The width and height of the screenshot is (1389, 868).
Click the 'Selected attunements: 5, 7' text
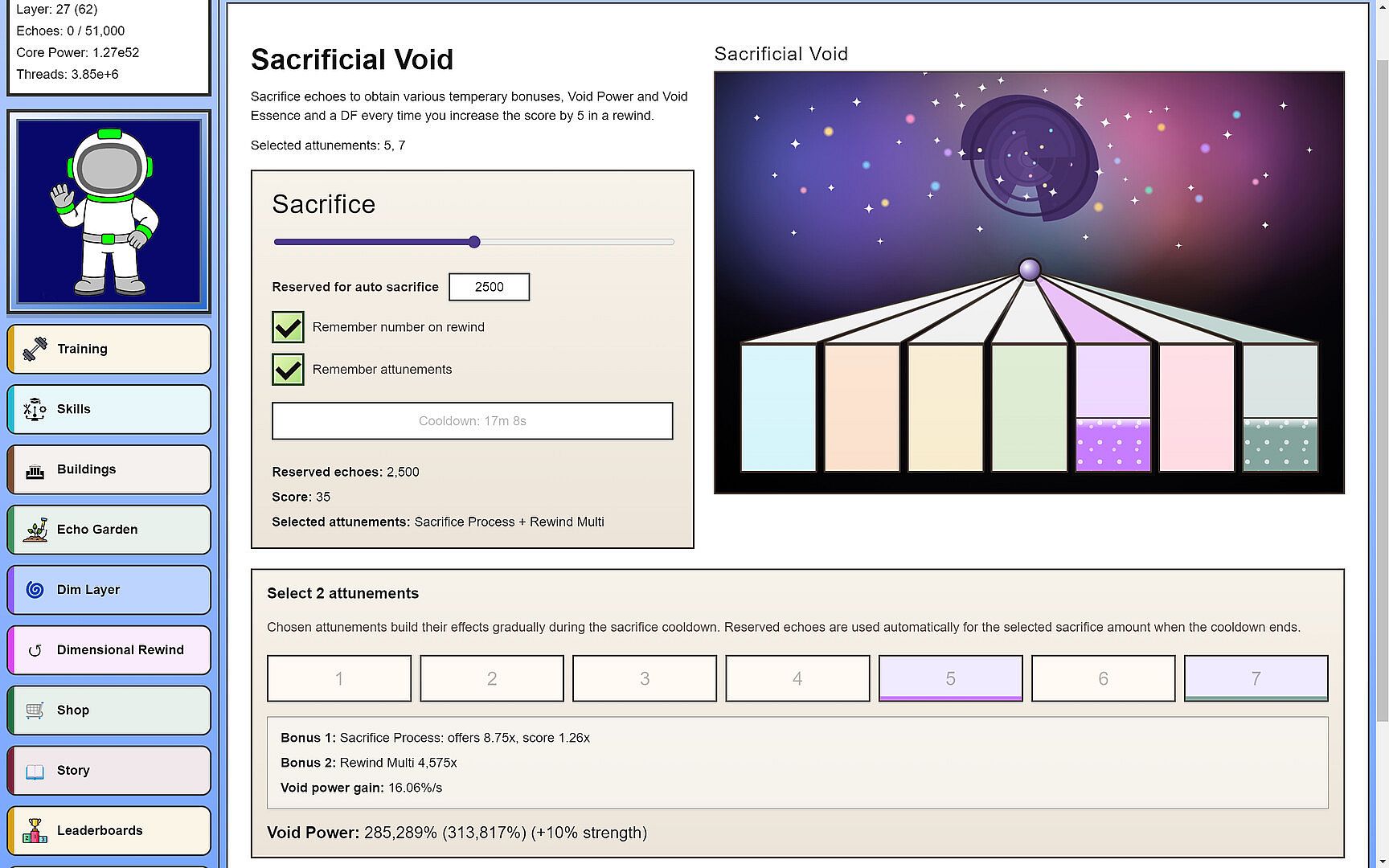click(x=328, y=145)
